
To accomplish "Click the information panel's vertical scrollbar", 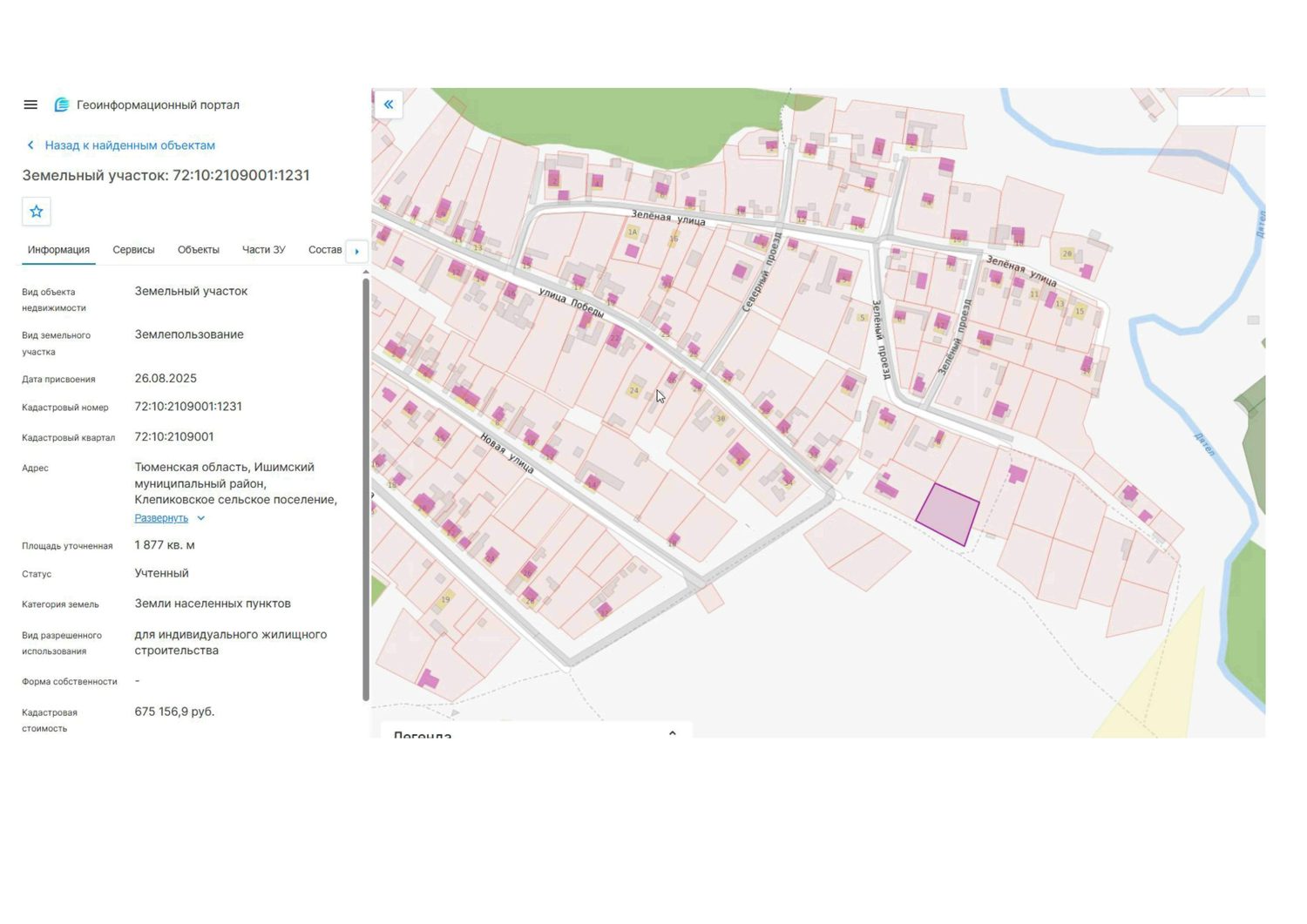I will [366, 489].
